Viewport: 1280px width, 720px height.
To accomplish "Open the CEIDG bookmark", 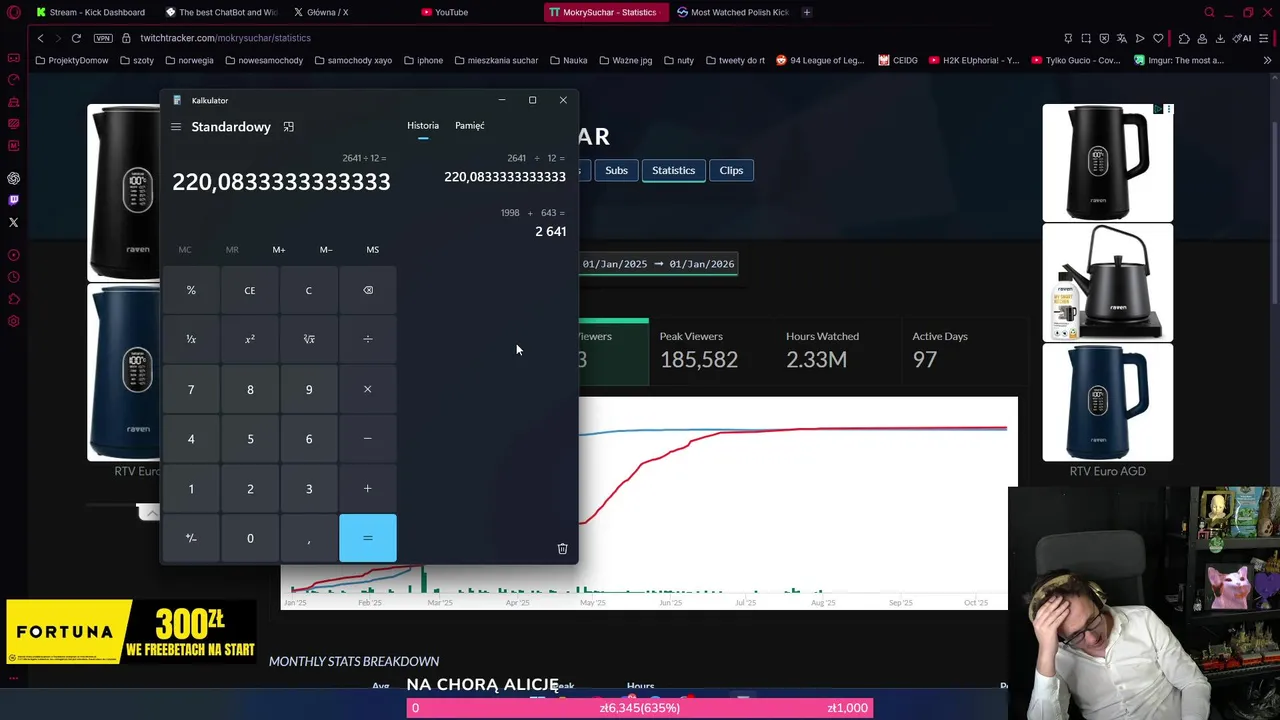I will [x=898, y=60].
